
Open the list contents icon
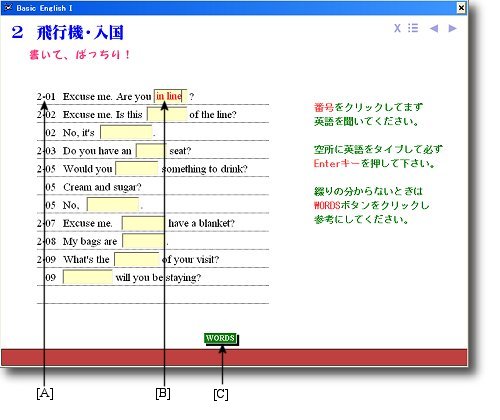pyautogui.click(x=413, y=28)
